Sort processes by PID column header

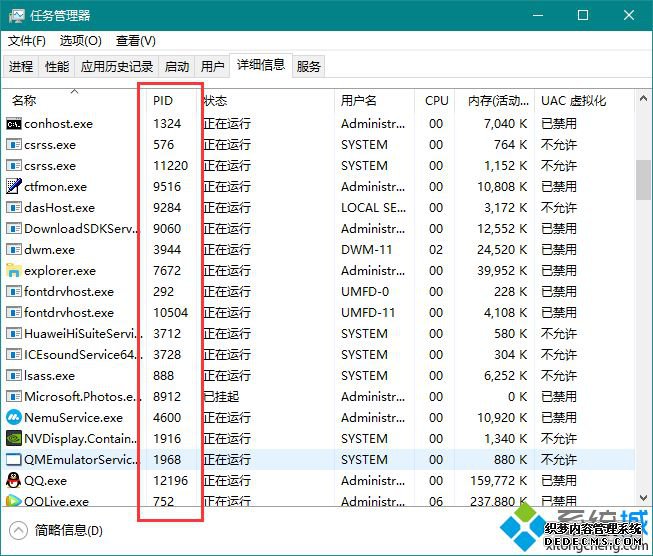click(x=163, y=101)
